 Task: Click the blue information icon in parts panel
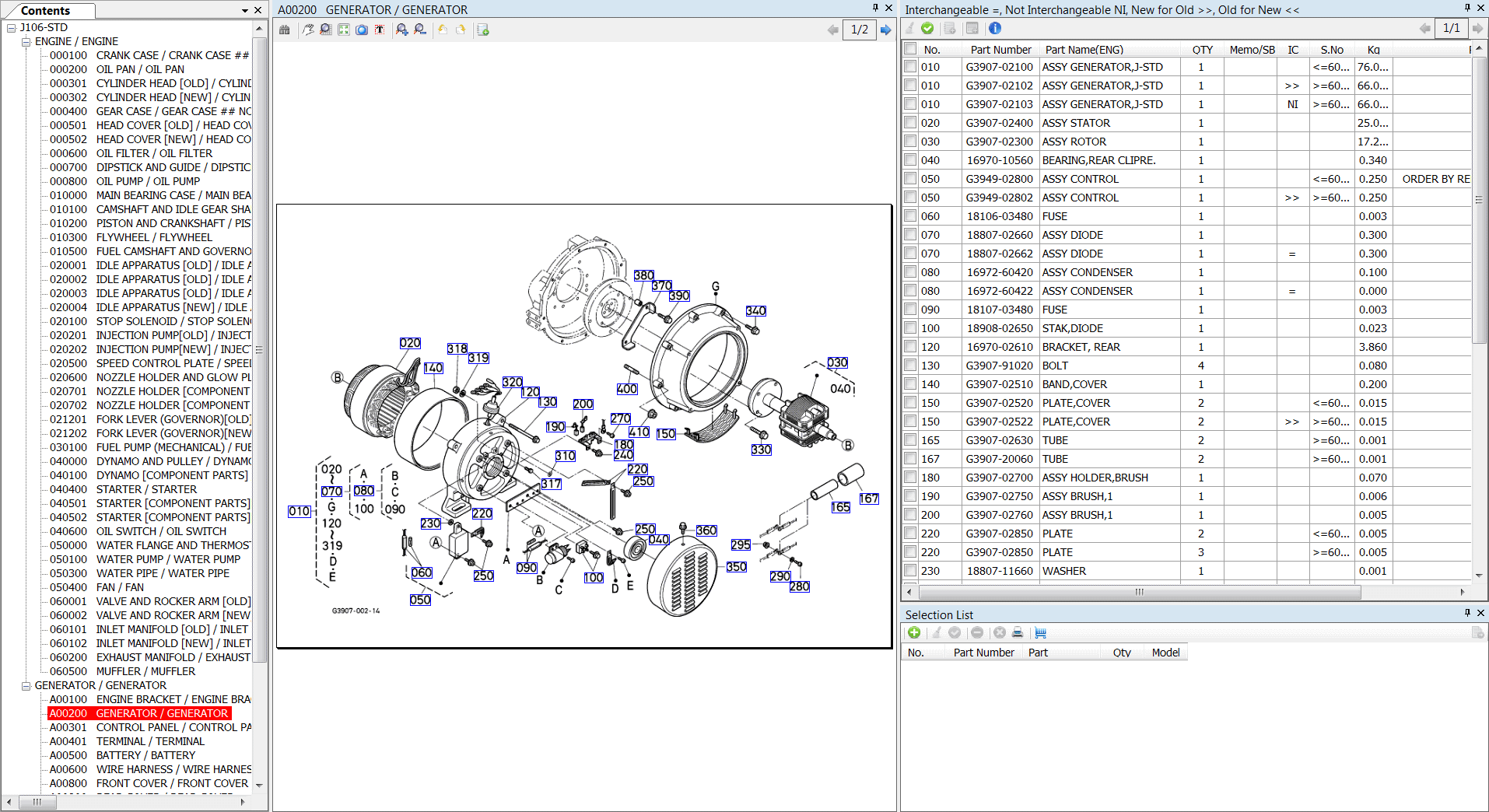pos(995,29)
